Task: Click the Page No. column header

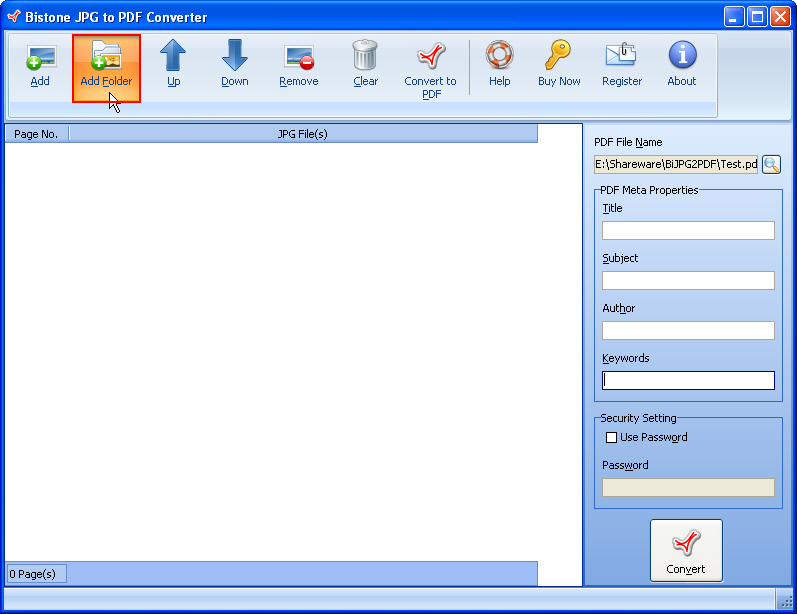Action: tap(37, 134)
